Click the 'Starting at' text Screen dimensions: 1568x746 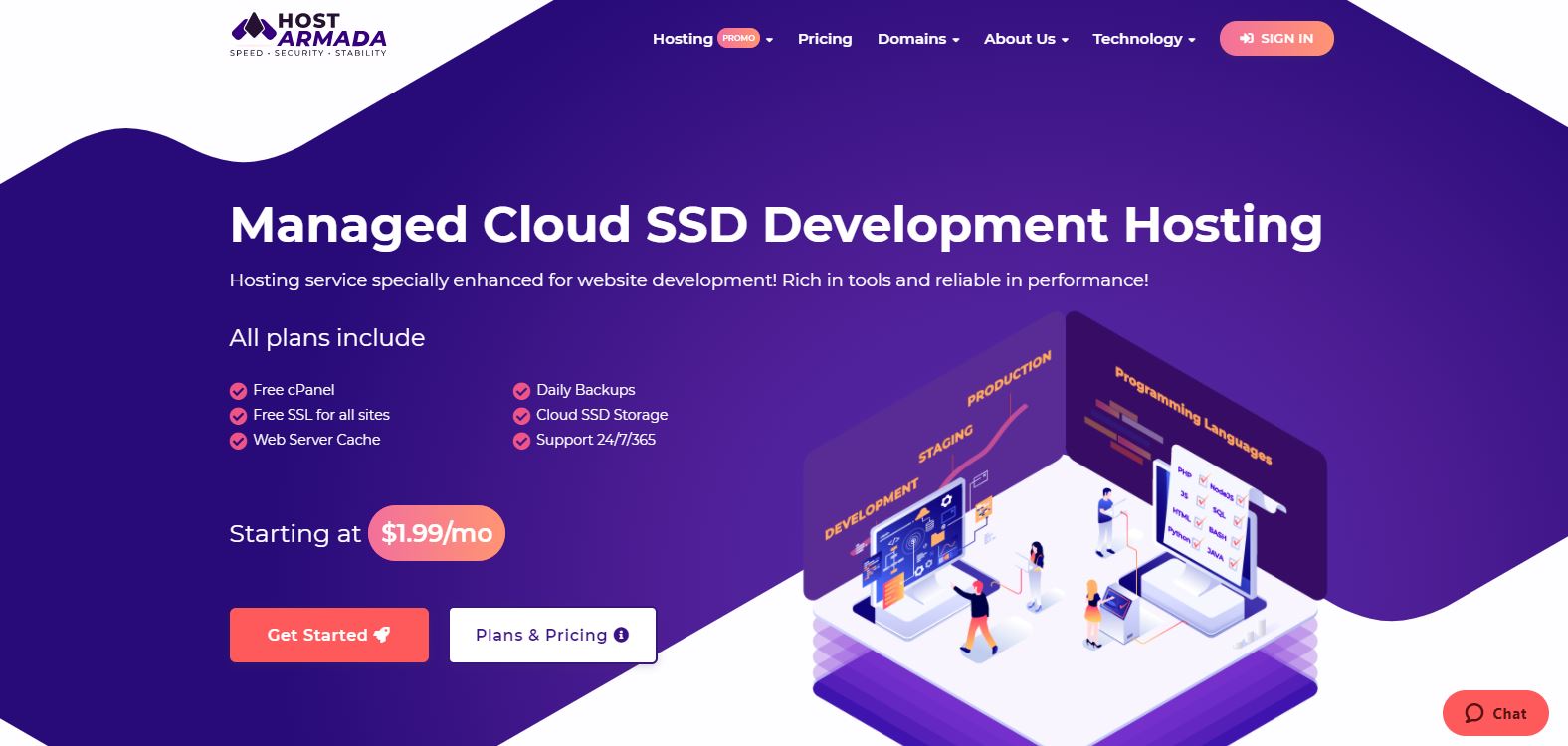294,534
